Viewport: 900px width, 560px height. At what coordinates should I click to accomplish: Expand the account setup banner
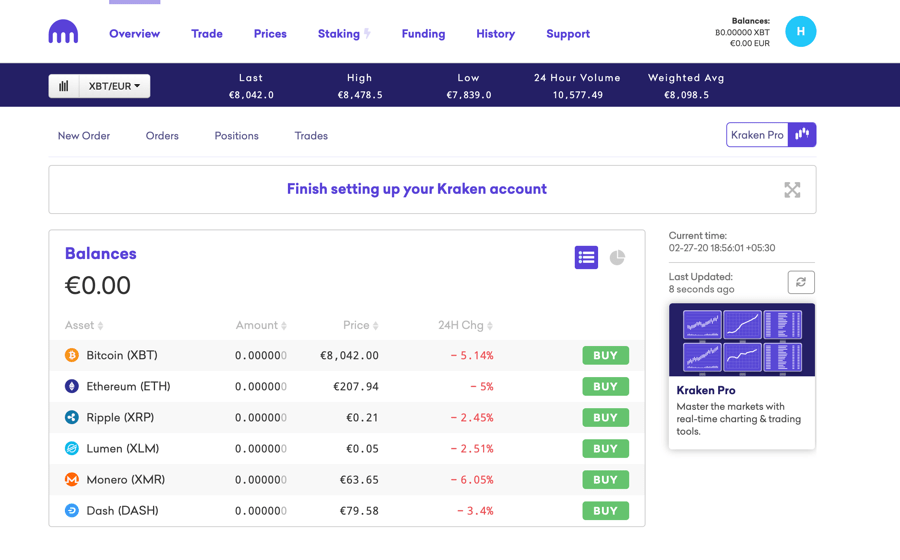pos(792,190)
